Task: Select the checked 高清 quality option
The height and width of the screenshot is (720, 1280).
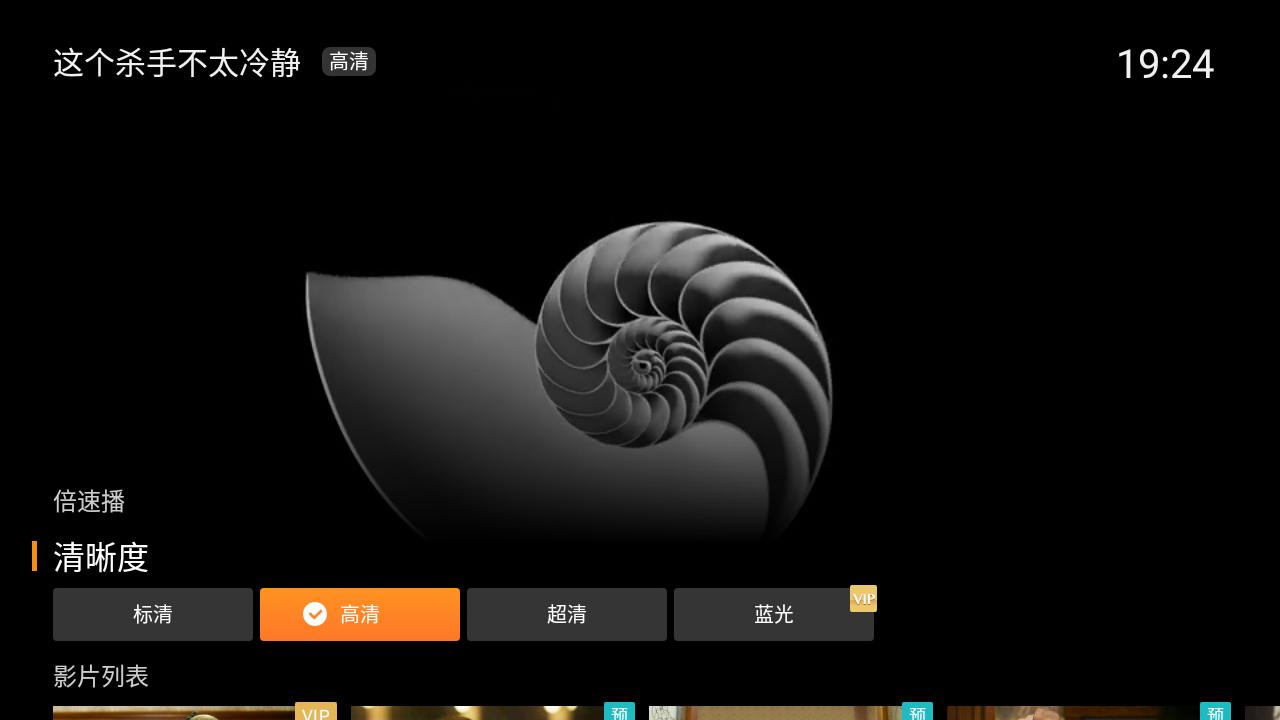Action: pos(360,614)
